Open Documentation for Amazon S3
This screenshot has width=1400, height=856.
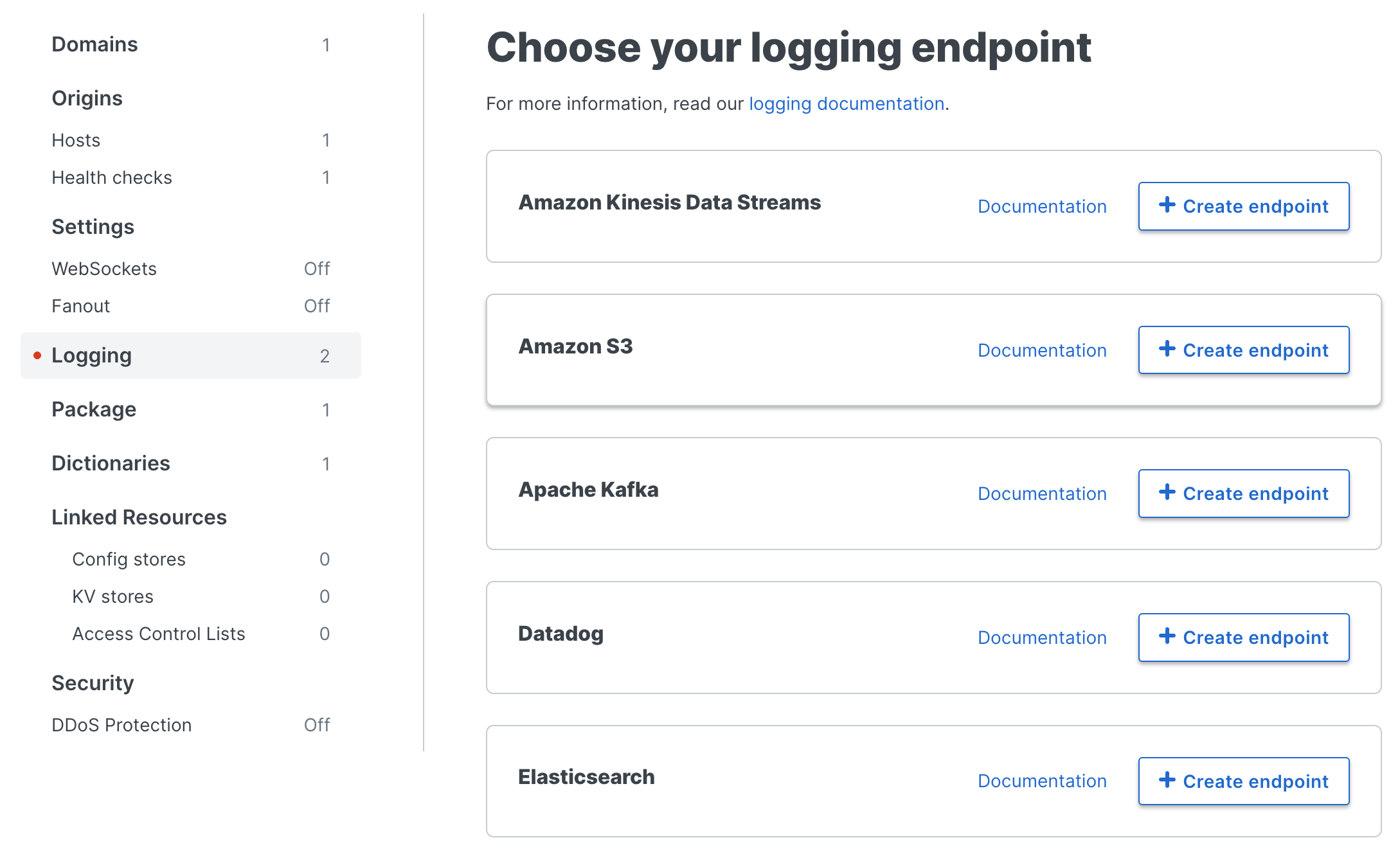tap(1042, 350)
